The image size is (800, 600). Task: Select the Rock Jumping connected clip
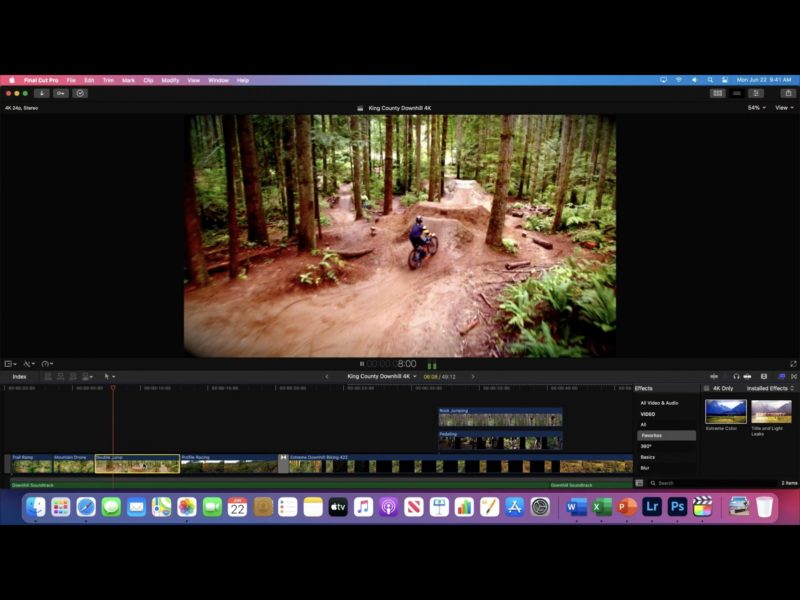pos(501,417)
